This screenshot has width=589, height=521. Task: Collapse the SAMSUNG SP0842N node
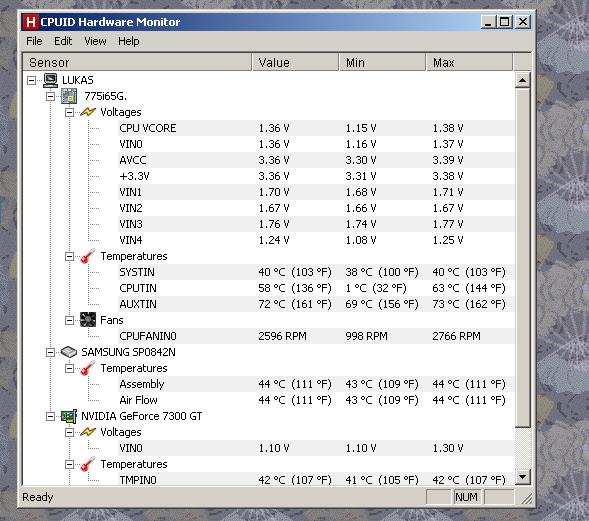coord(50,352)
